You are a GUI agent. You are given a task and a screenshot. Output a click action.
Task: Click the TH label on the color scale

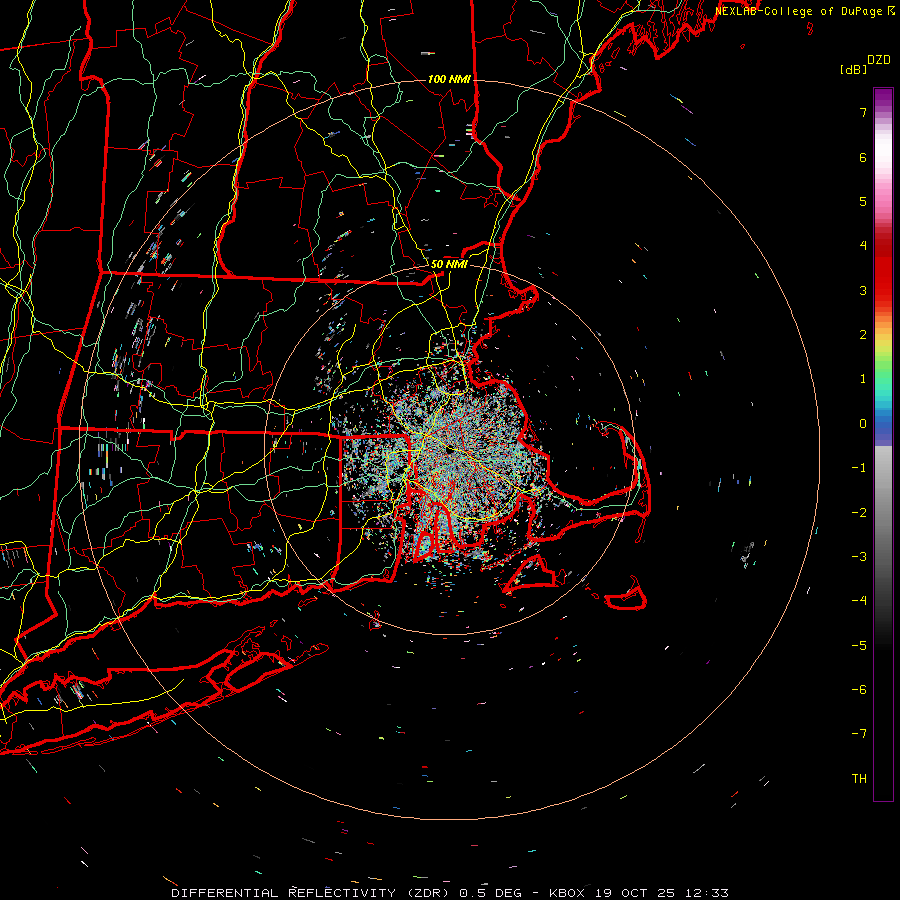(x=859, y=779)
